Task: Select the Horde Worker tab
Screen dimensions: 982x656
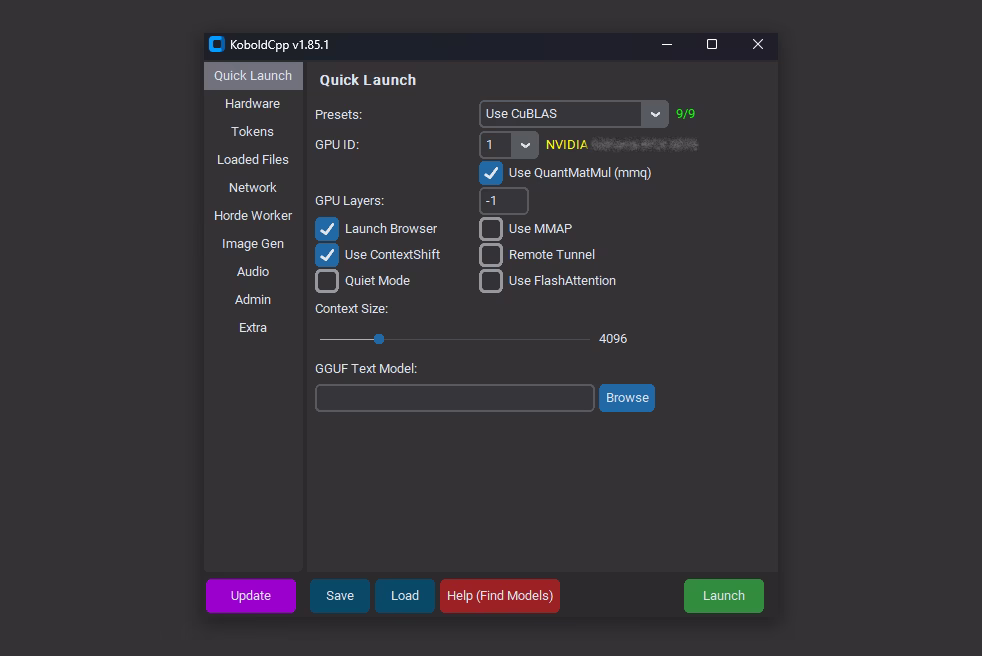Action: [252, 216]
